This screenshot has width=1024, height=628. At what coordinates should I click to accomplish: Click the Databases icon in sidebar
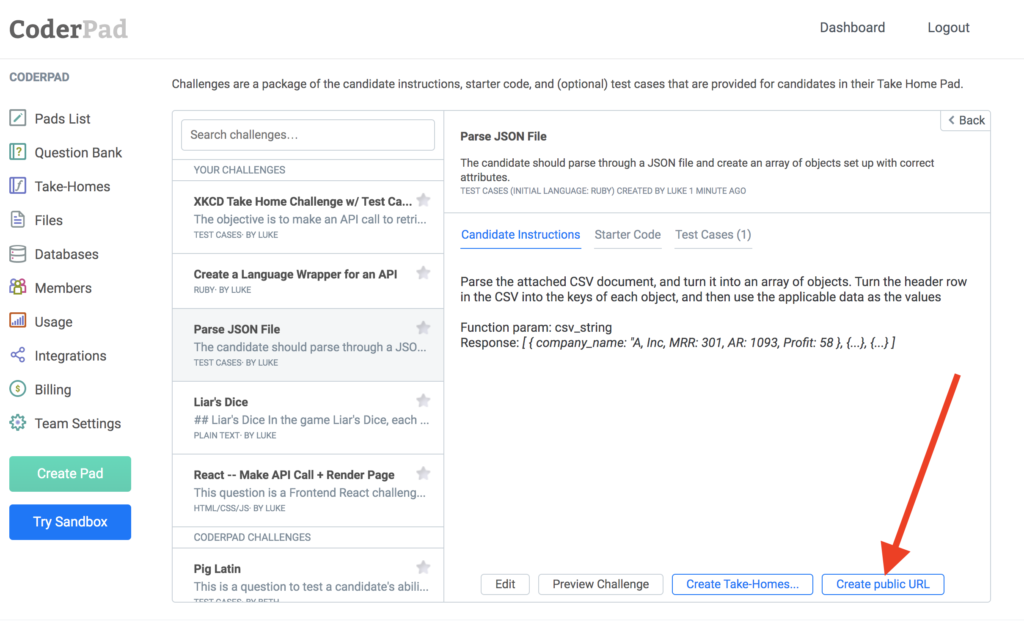coord(18,254)
